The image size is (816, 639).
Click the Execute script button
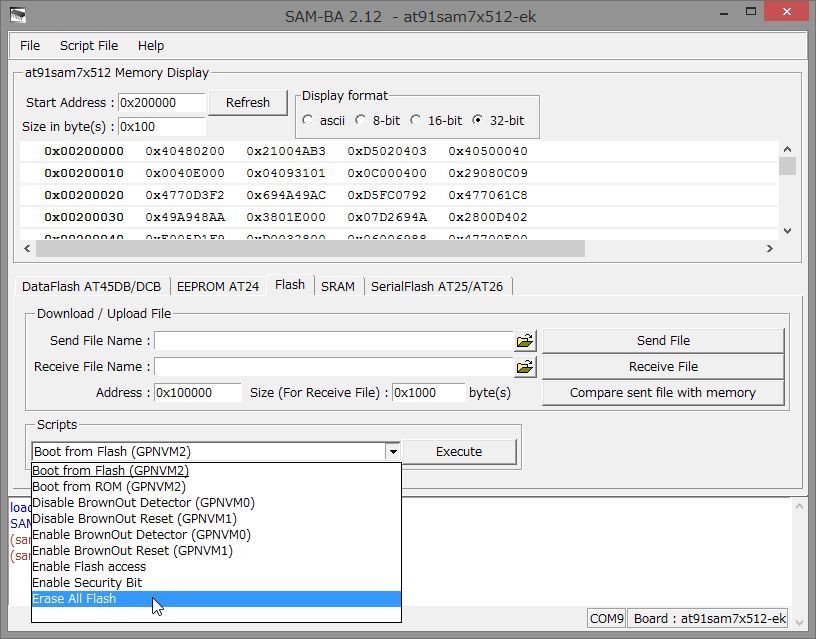coord(459,452)
